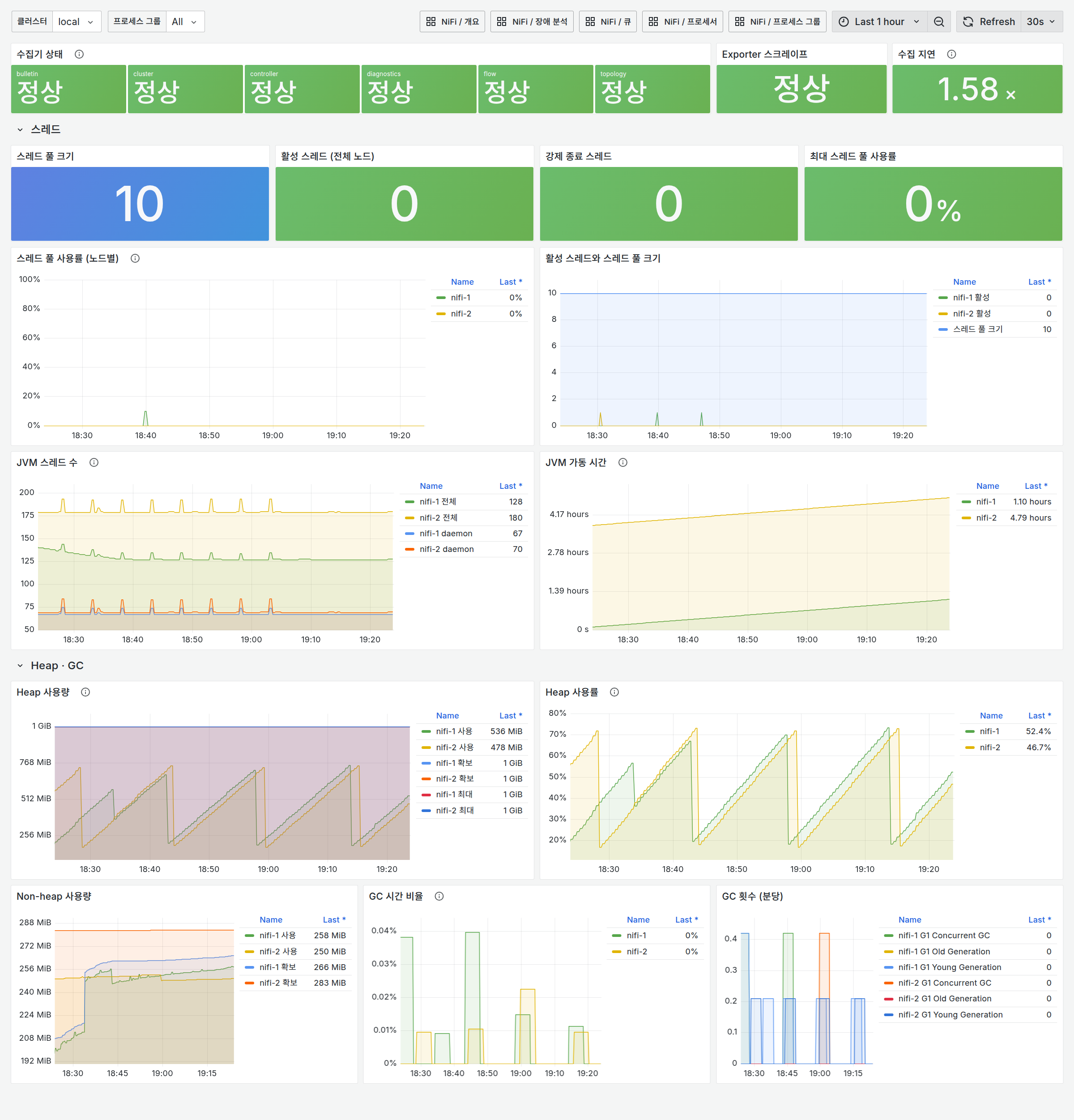Image resolution: width=1074 pixels, height=1120 pixels.
Task: Click color swatch of nifi-2 확보 Heap legend
Action: (426, 779)
